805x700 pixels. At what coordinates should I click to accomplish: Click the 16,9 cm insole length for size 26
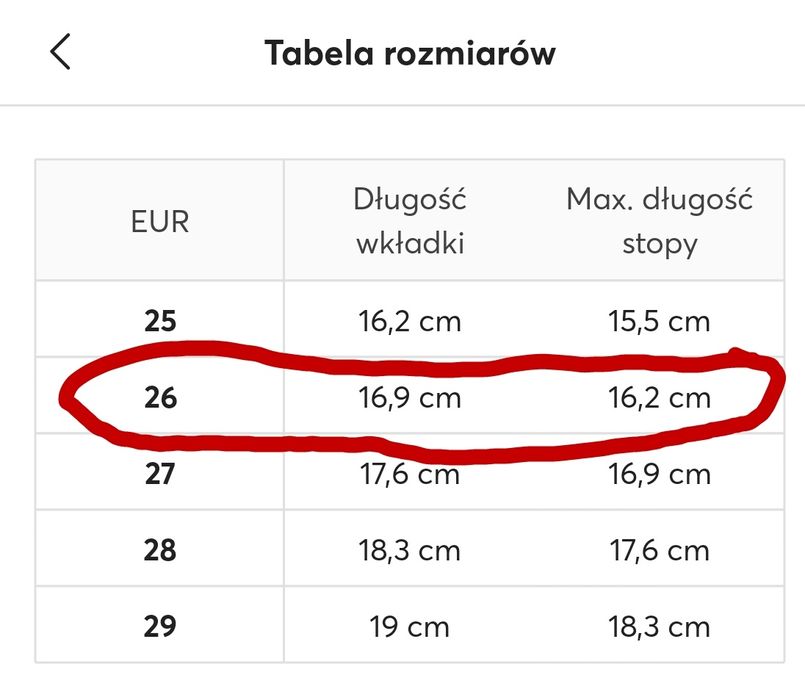pos(410,398)
